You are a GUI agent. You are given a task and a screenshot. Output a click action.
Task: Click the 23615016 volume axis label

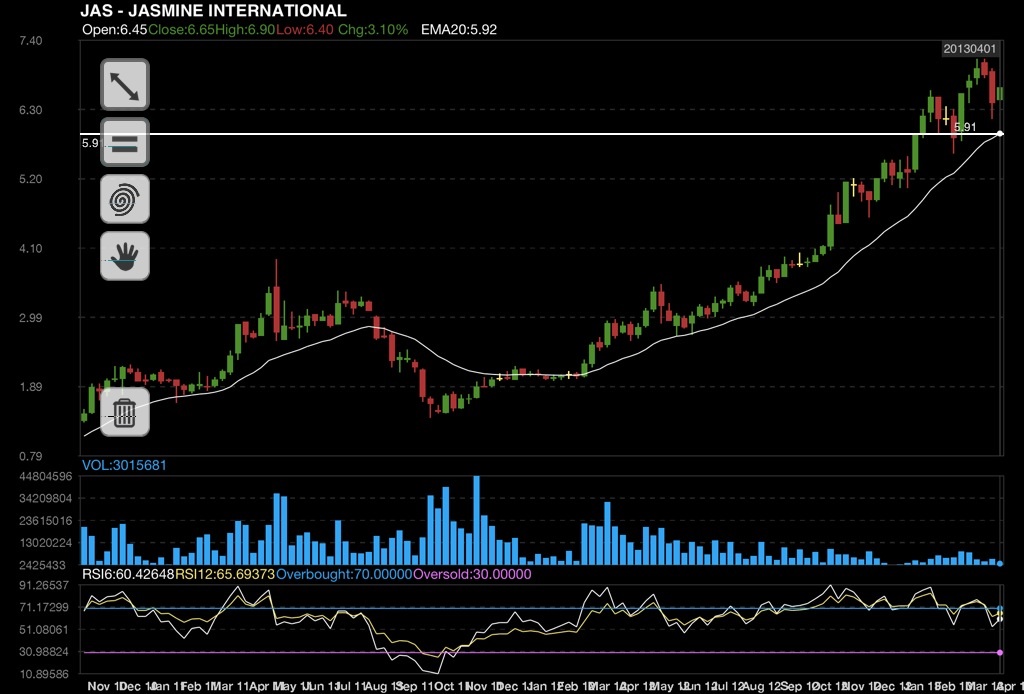point(46,521)
